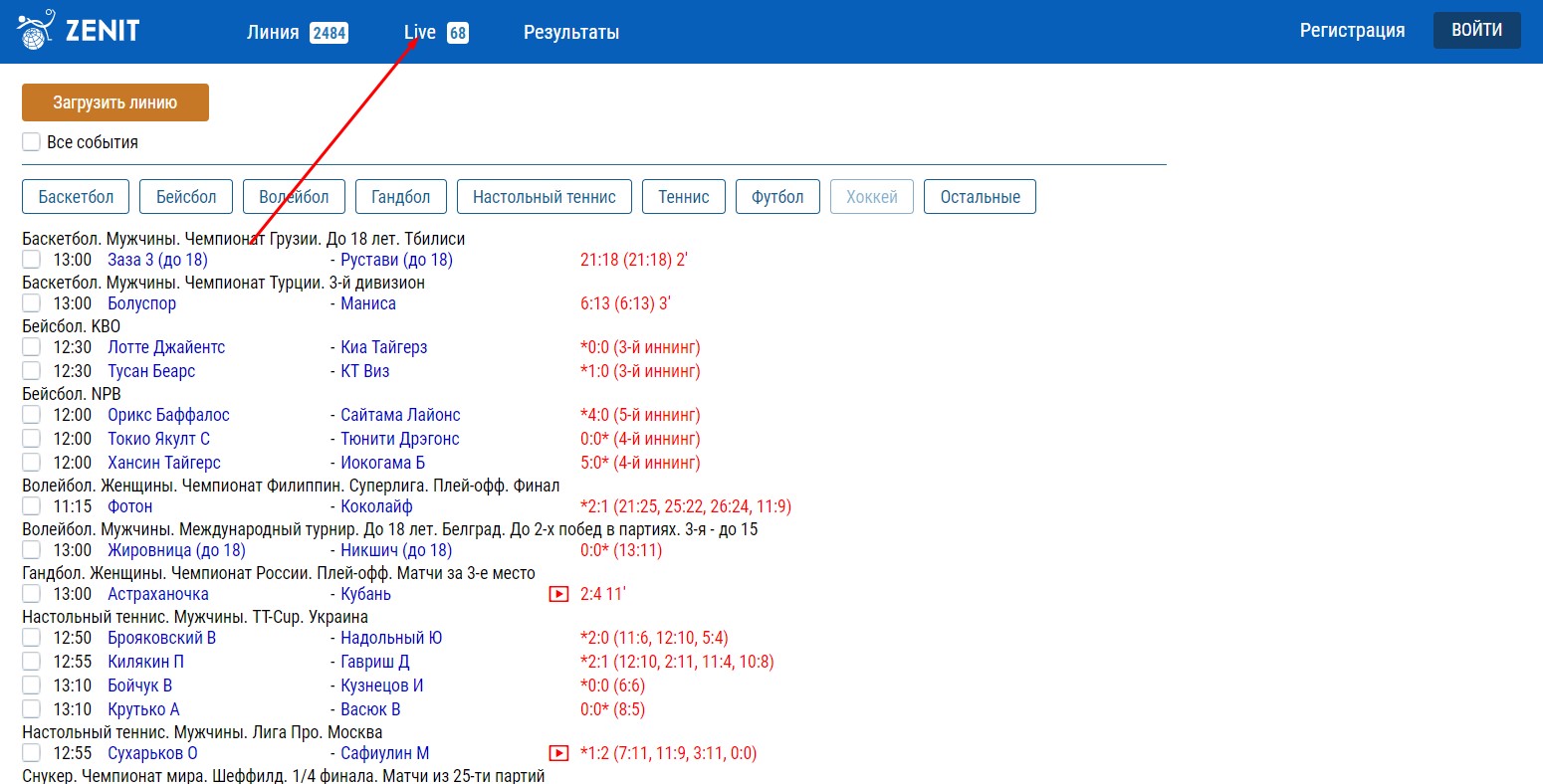
Task: Check the box for Заза 3 (до 18)
Action: tap(32, 260)
